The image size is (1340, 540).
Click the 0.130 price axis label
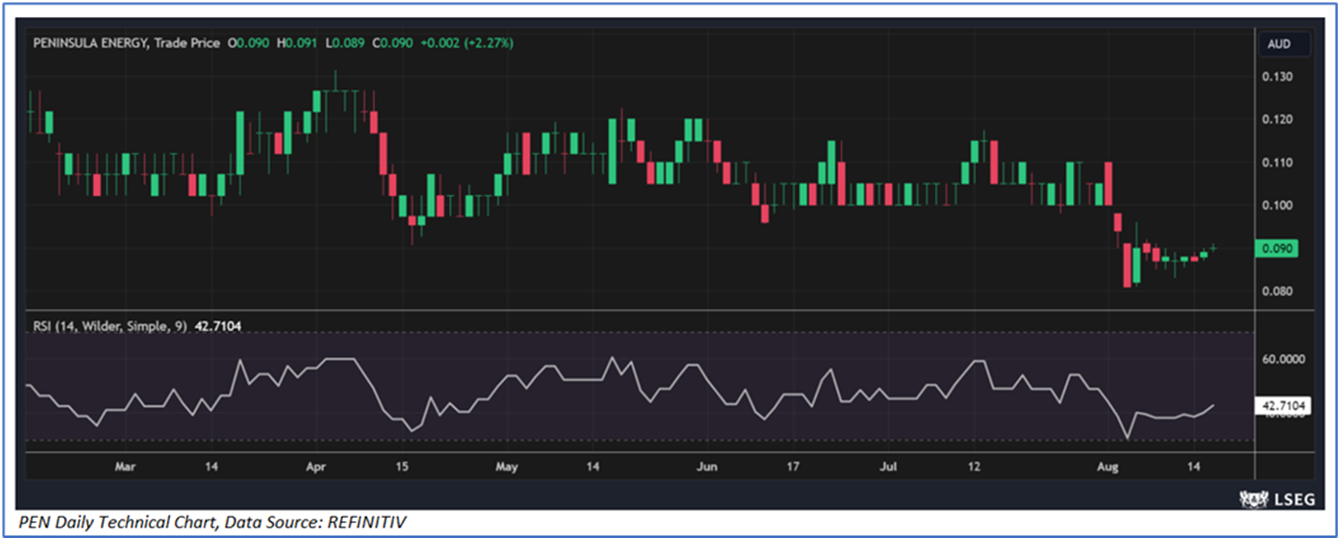coord(1279,78)
